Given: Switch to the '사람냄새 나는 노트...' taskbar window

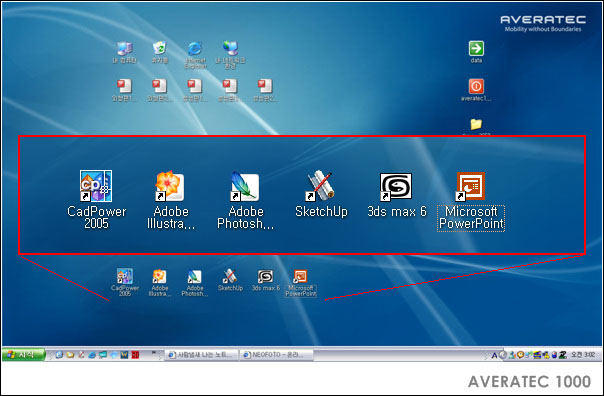Looking at the screenshot, I should click(201, 355).
